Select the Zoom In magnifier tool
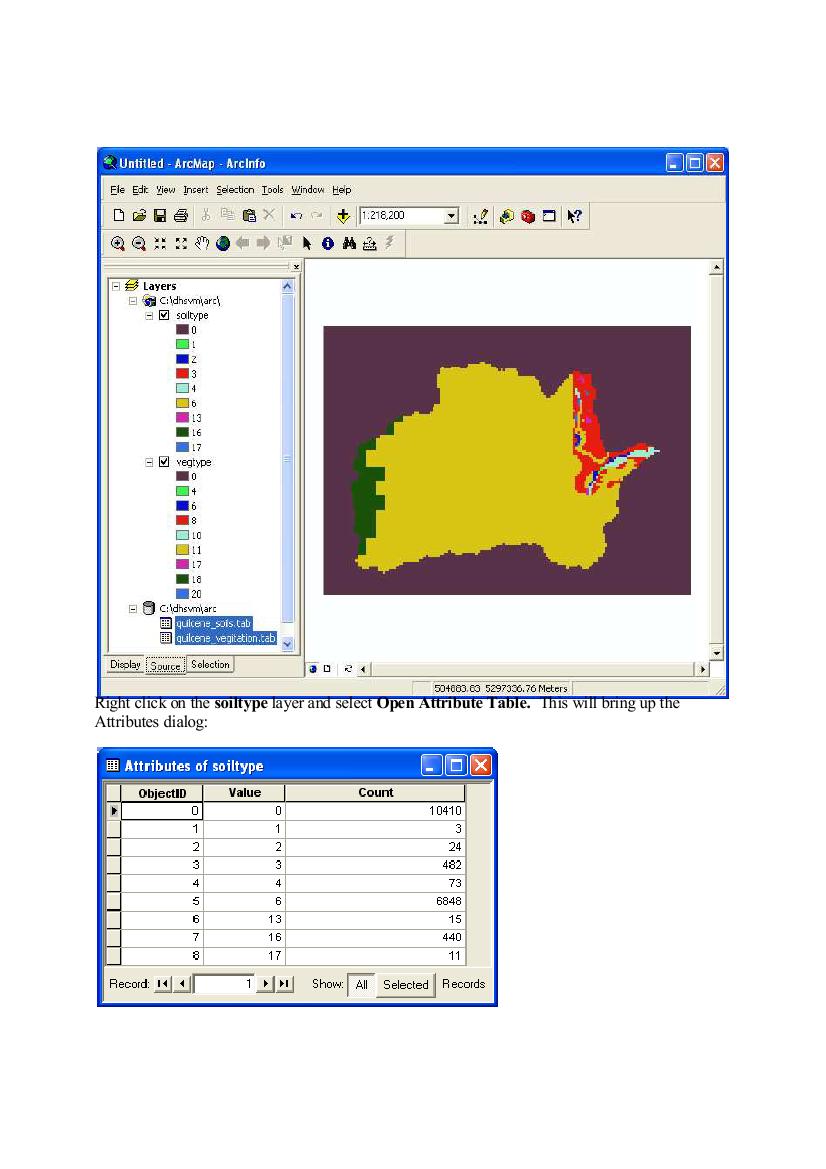826x1169 pixels. [x=118, y=243]
